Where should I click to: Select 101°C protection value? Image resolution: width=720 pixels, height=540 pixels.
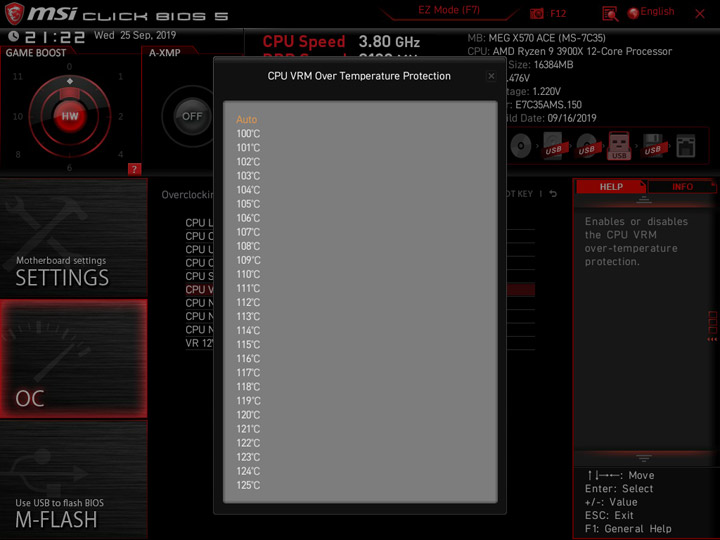(248, 148)
